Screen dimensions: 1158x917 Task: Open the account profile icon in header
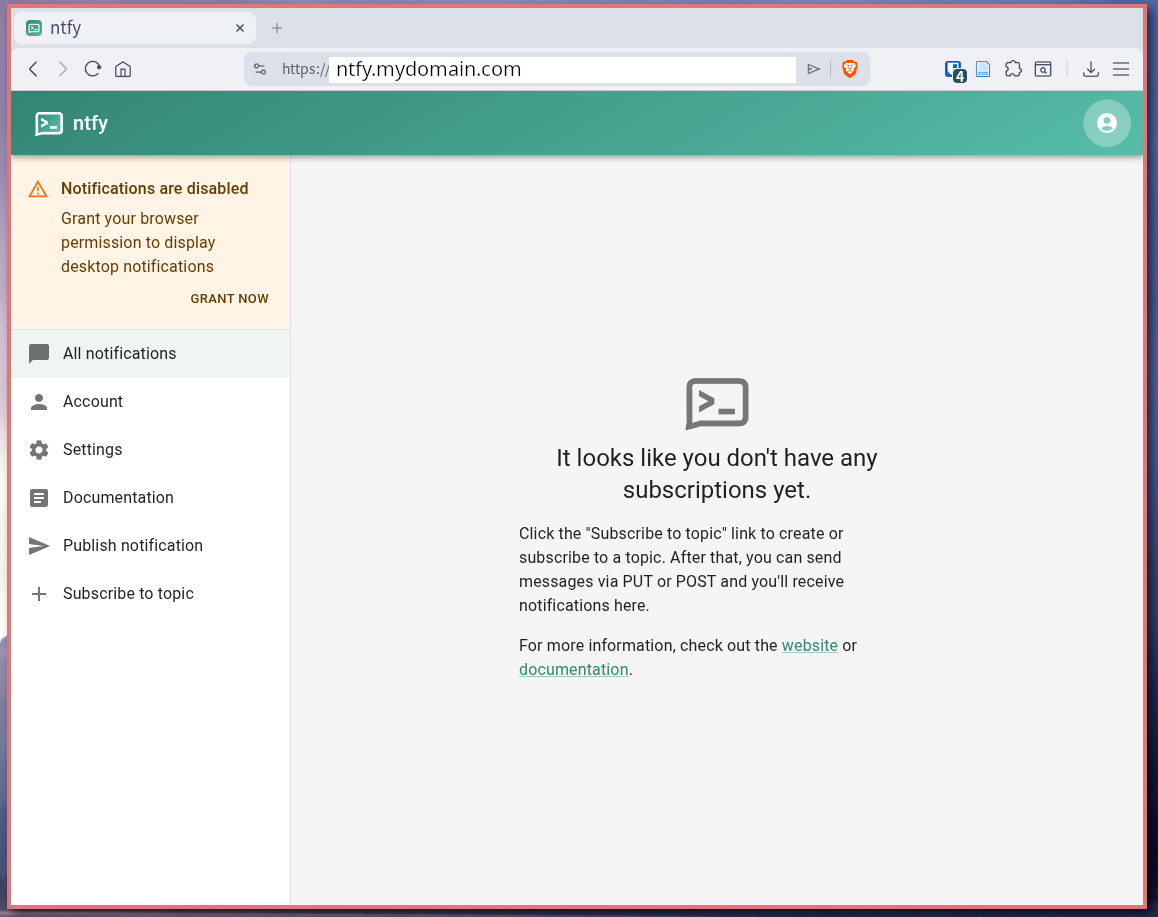[1106, 123]
